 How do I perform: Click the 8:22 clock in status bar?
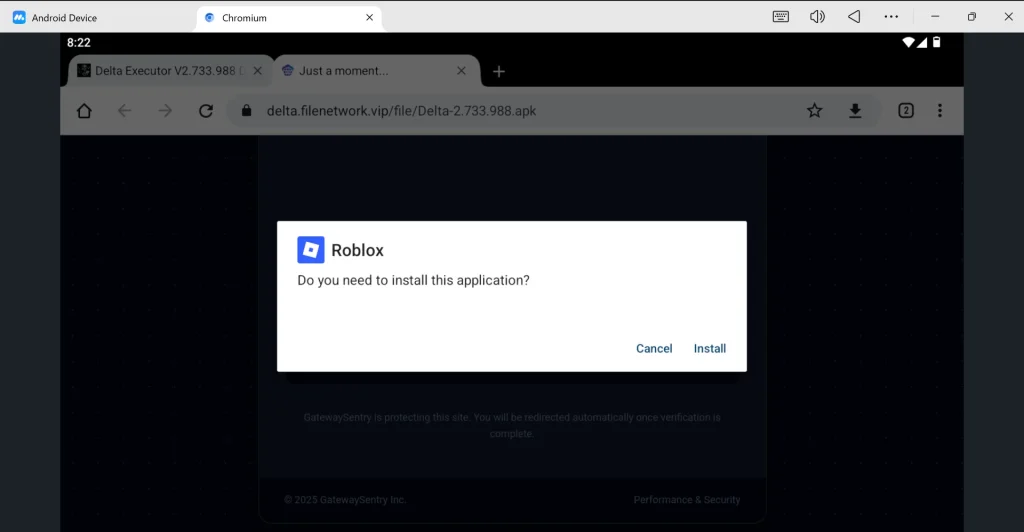coord(78,42)
